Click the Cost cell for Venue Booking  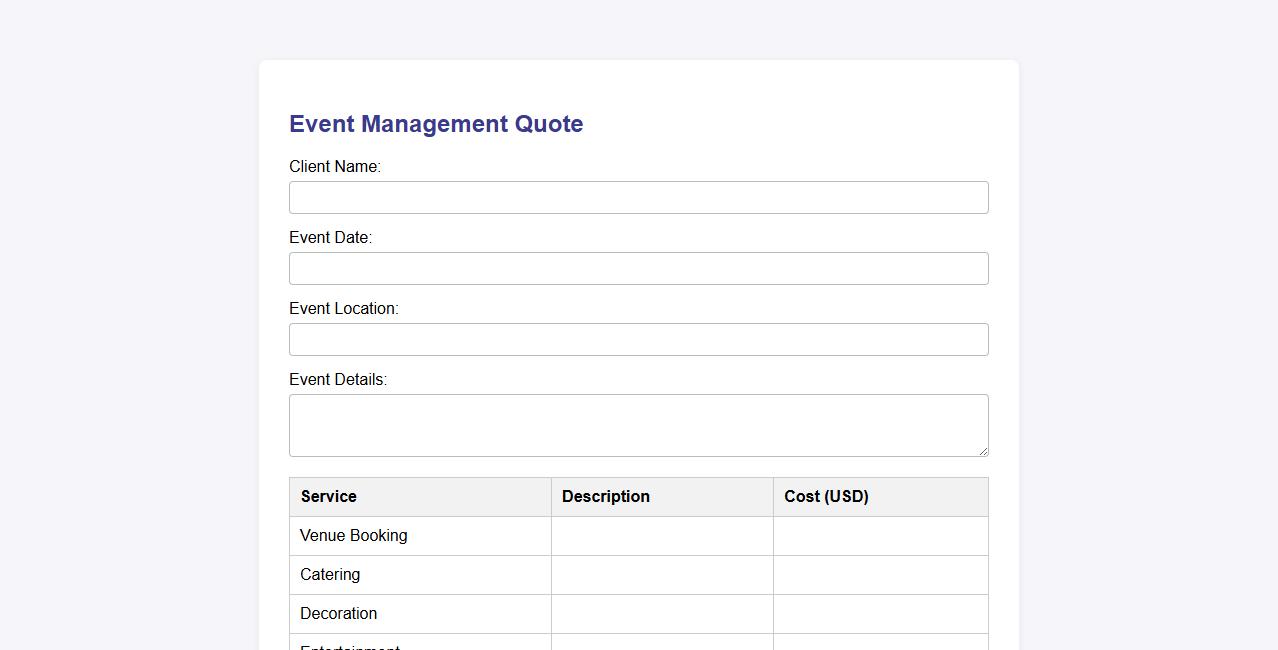click(880, 536)
